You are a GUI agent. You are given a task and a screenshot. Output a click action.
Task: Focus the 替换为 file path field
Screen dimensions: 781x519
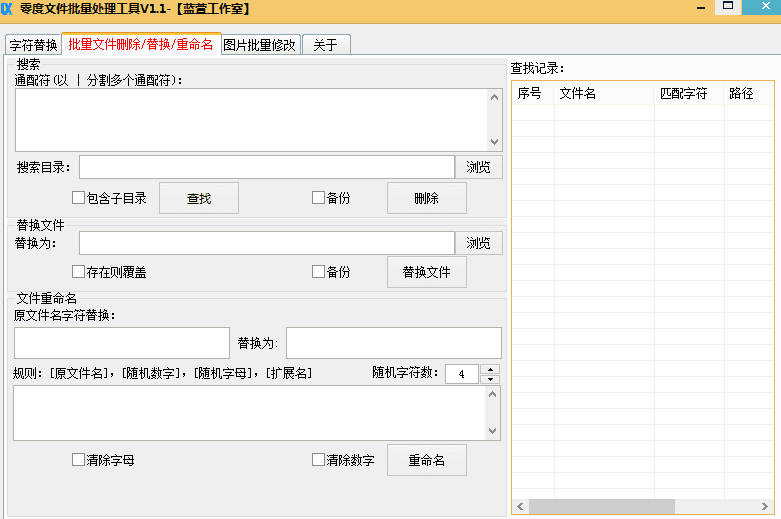(267, 243)
